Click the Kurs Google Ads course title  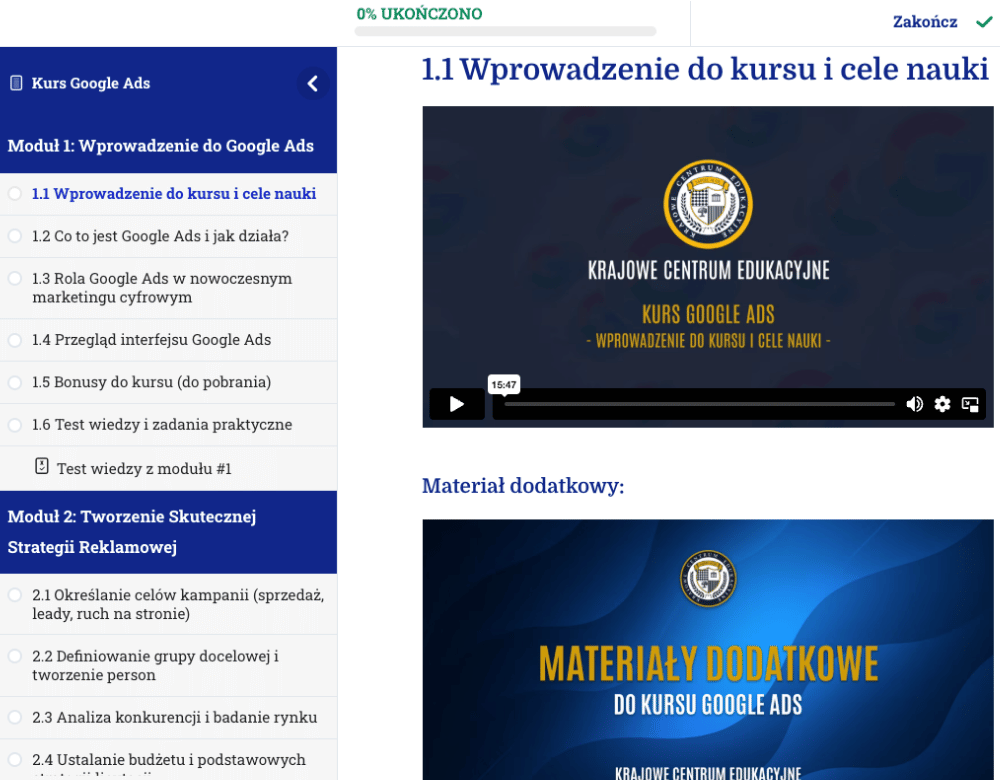91,83
